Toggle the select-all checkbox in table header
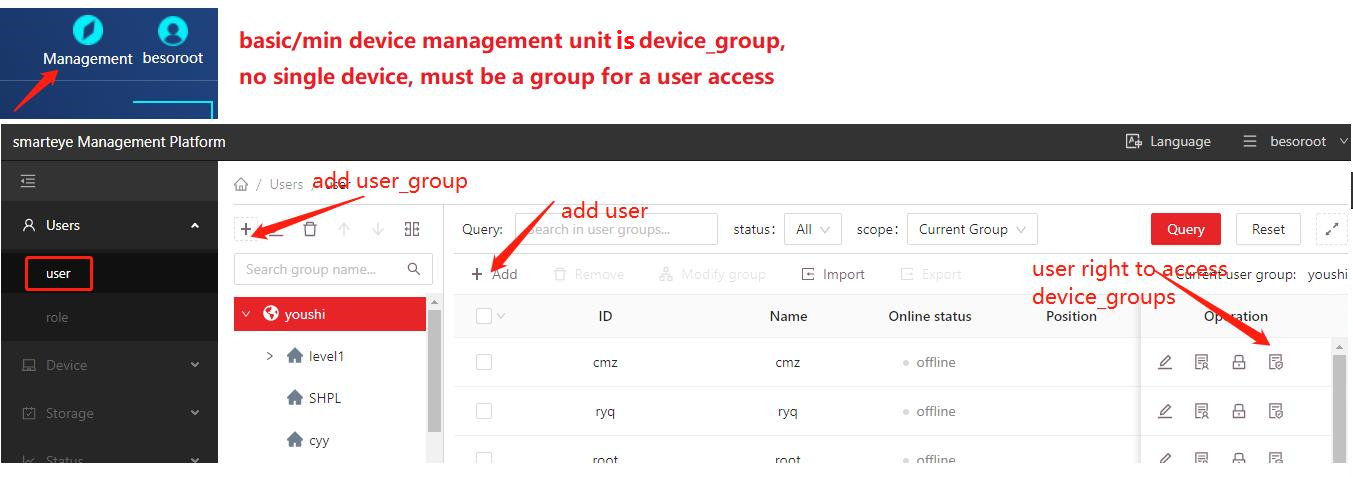1353x477 pixels. [484, 316]
